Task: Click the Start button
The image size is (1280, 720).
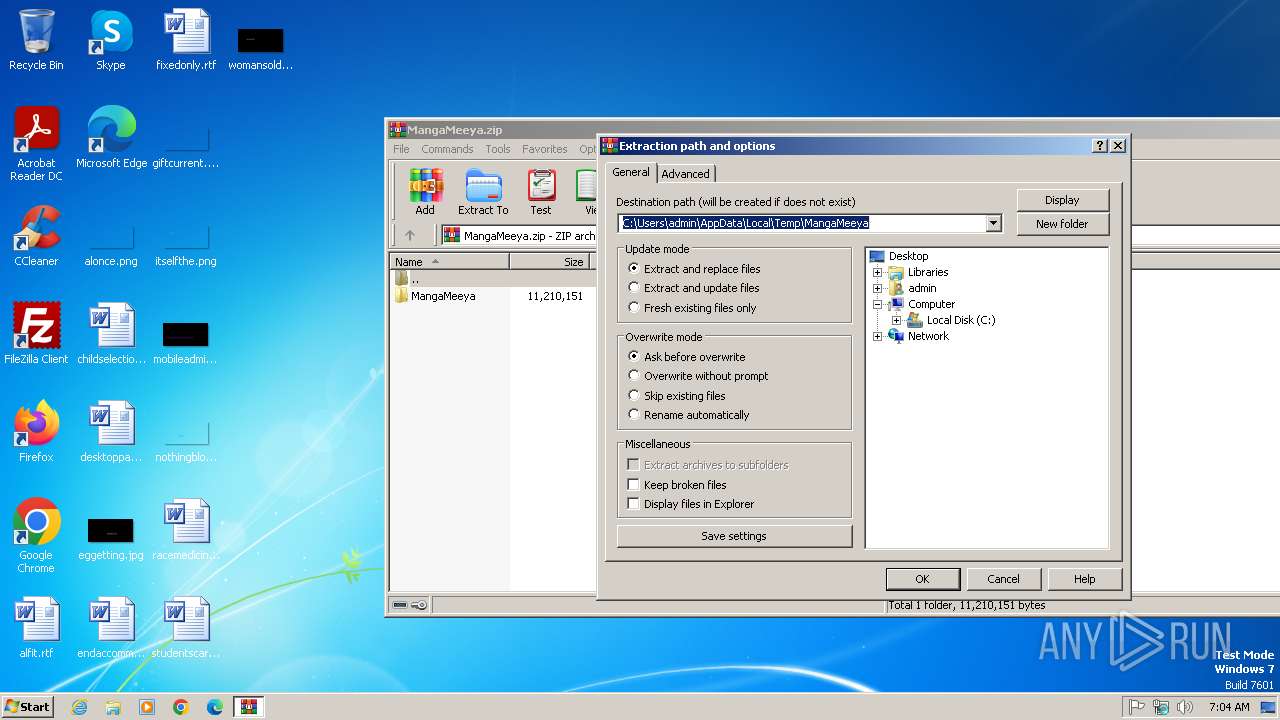Action: 27,707
